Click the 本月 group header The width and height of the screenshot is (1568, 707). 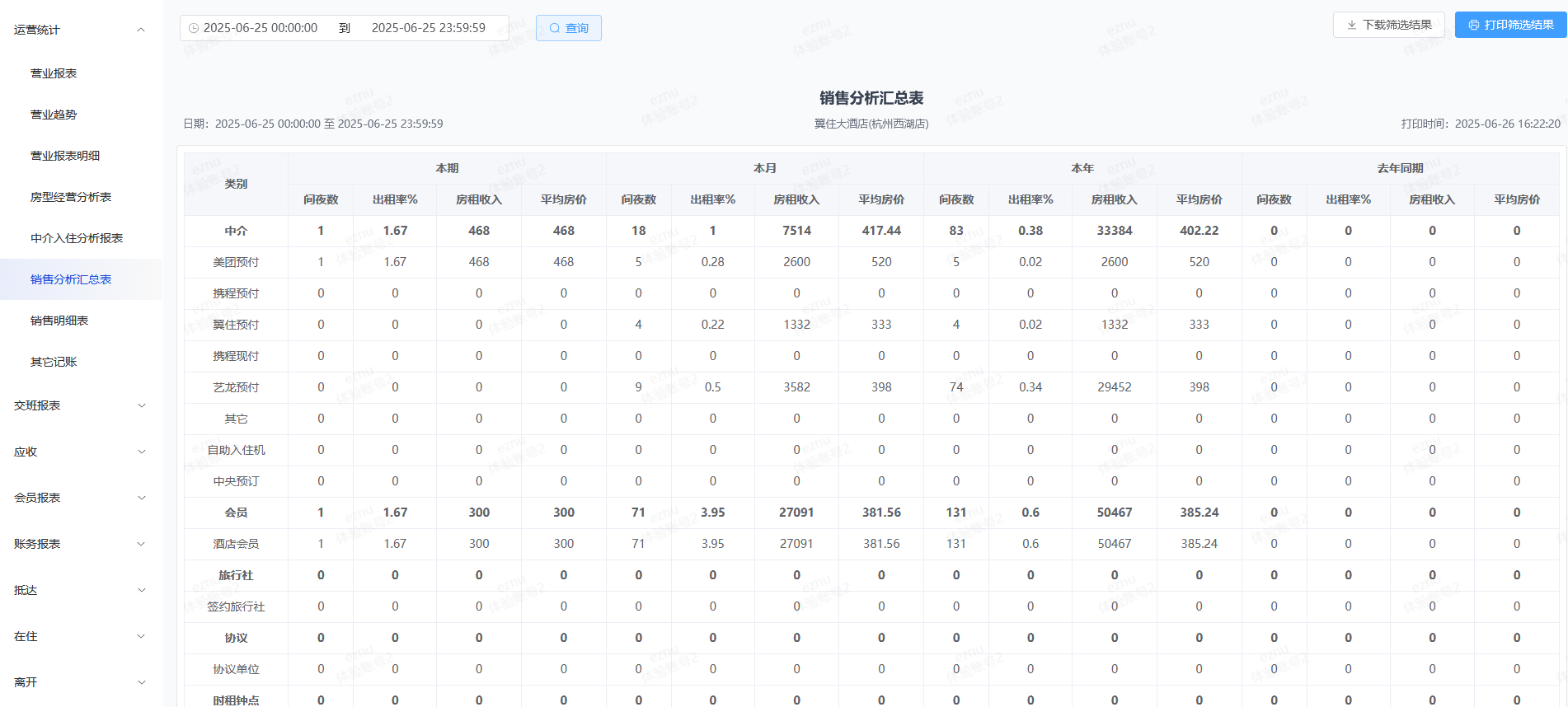click(765, 168)
